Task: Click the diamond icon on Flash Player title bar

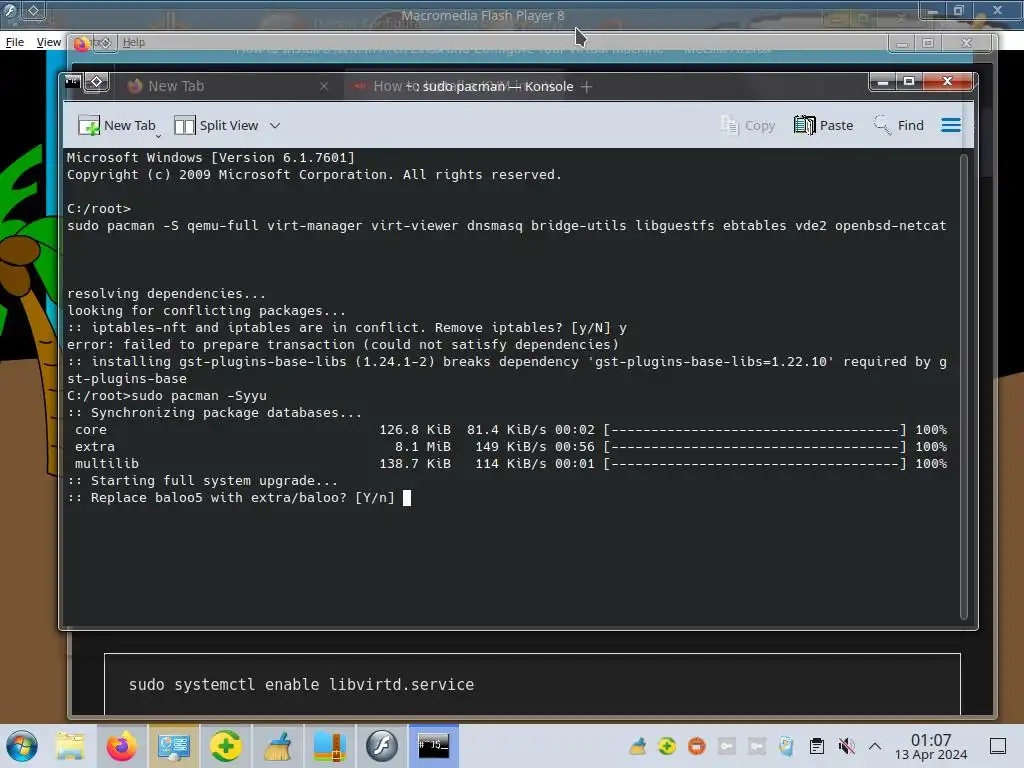Action: point(33,10)
